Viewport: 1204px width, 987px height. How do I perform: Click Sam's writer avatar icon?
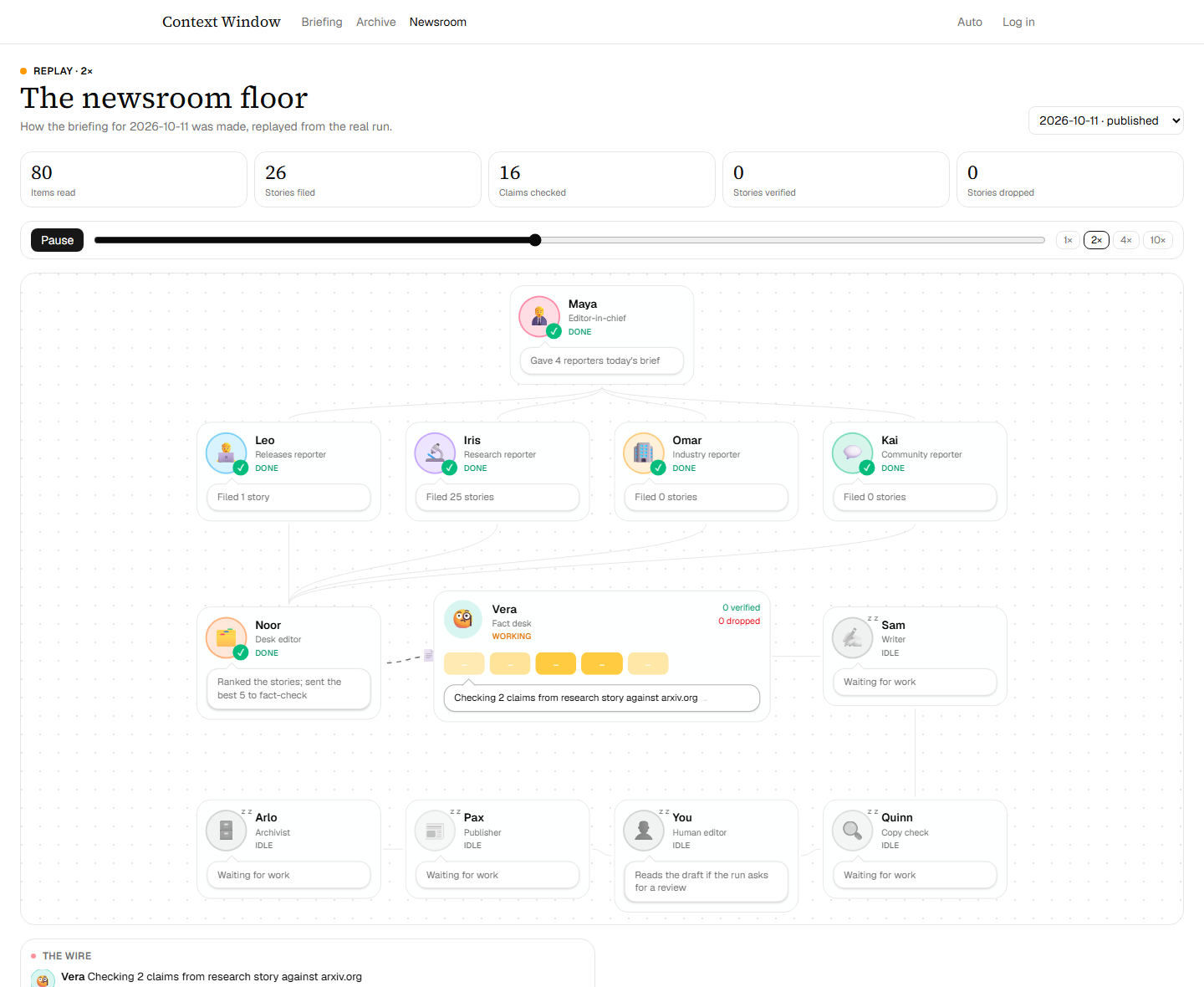point(852,637)
